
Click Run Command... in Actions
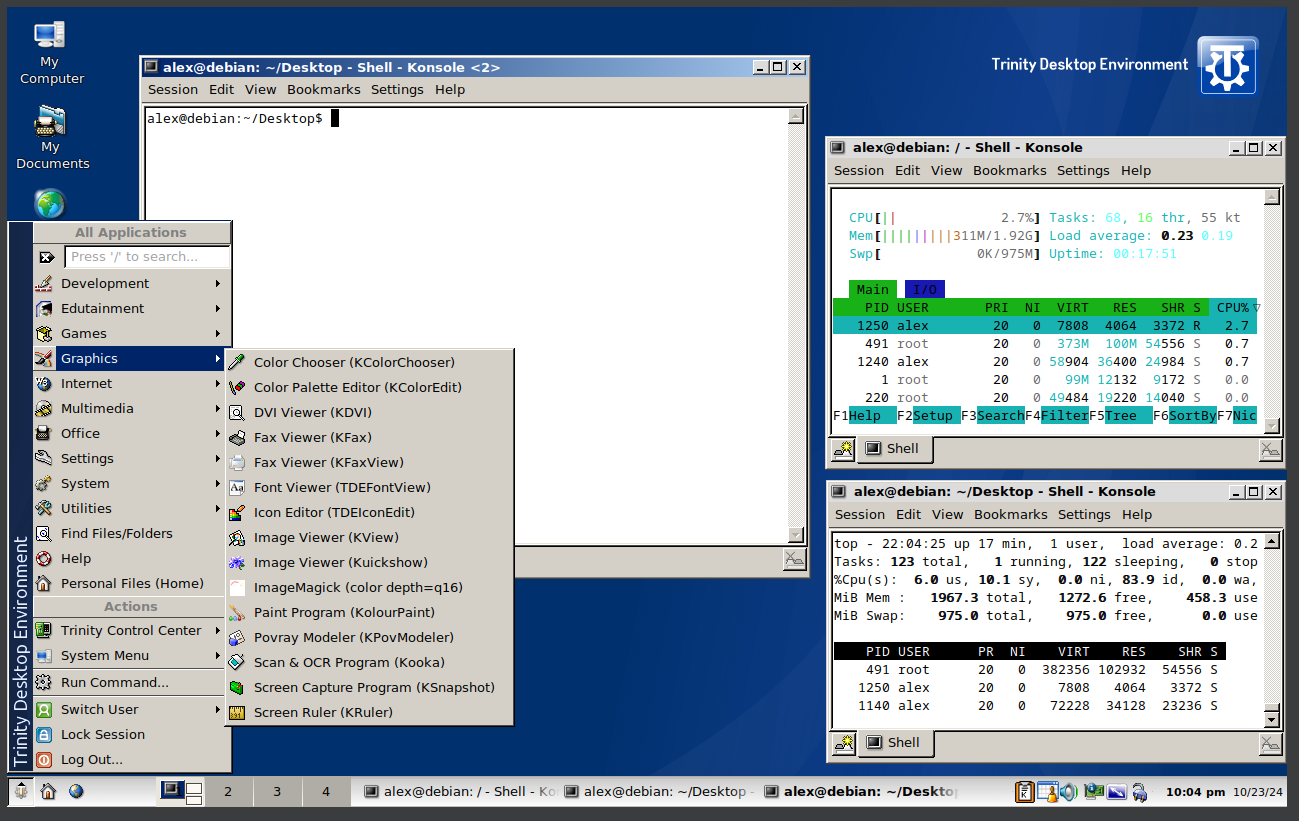click(114, 682)
